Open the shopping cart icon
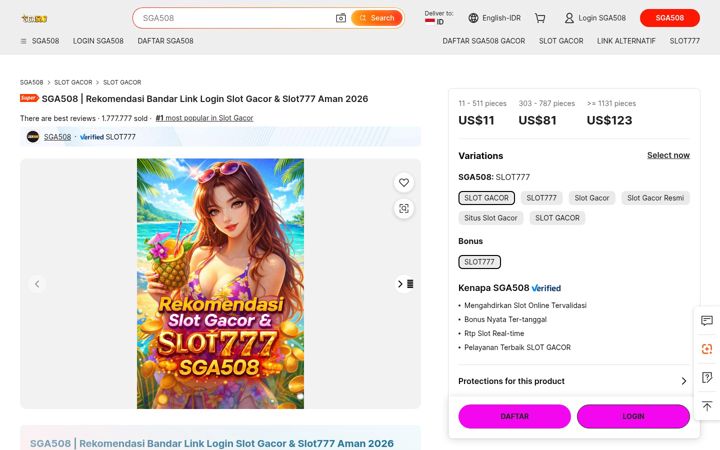Screen dimensions: 720x450 coord(540,18)
